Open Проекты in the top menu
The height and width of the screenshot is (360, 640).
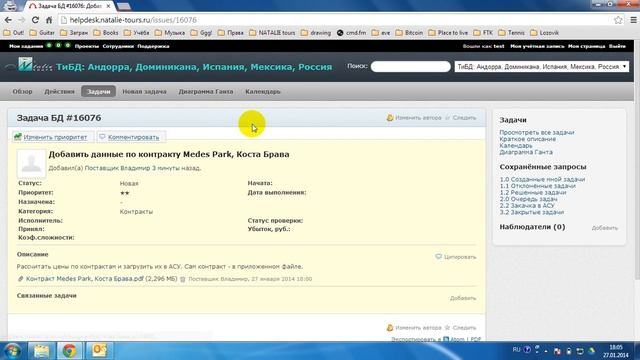tap(87, 46)
